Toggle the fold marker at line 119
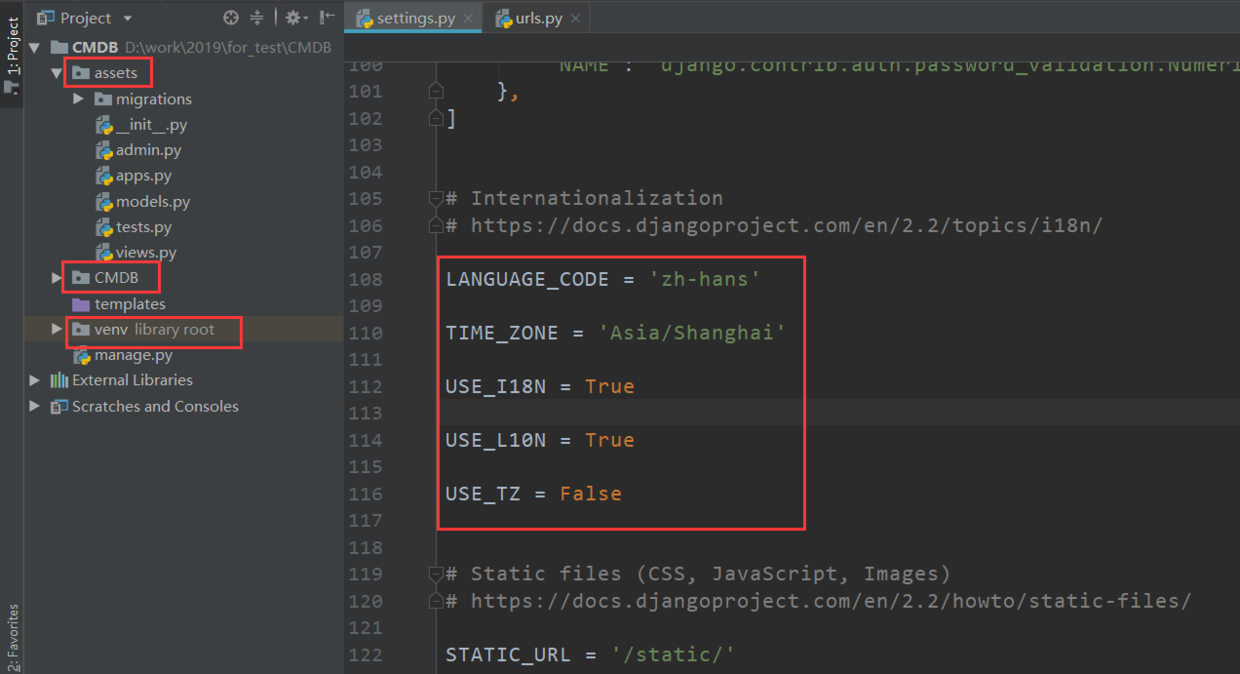This screenshot has width=1240, height=674. [435, 574]
